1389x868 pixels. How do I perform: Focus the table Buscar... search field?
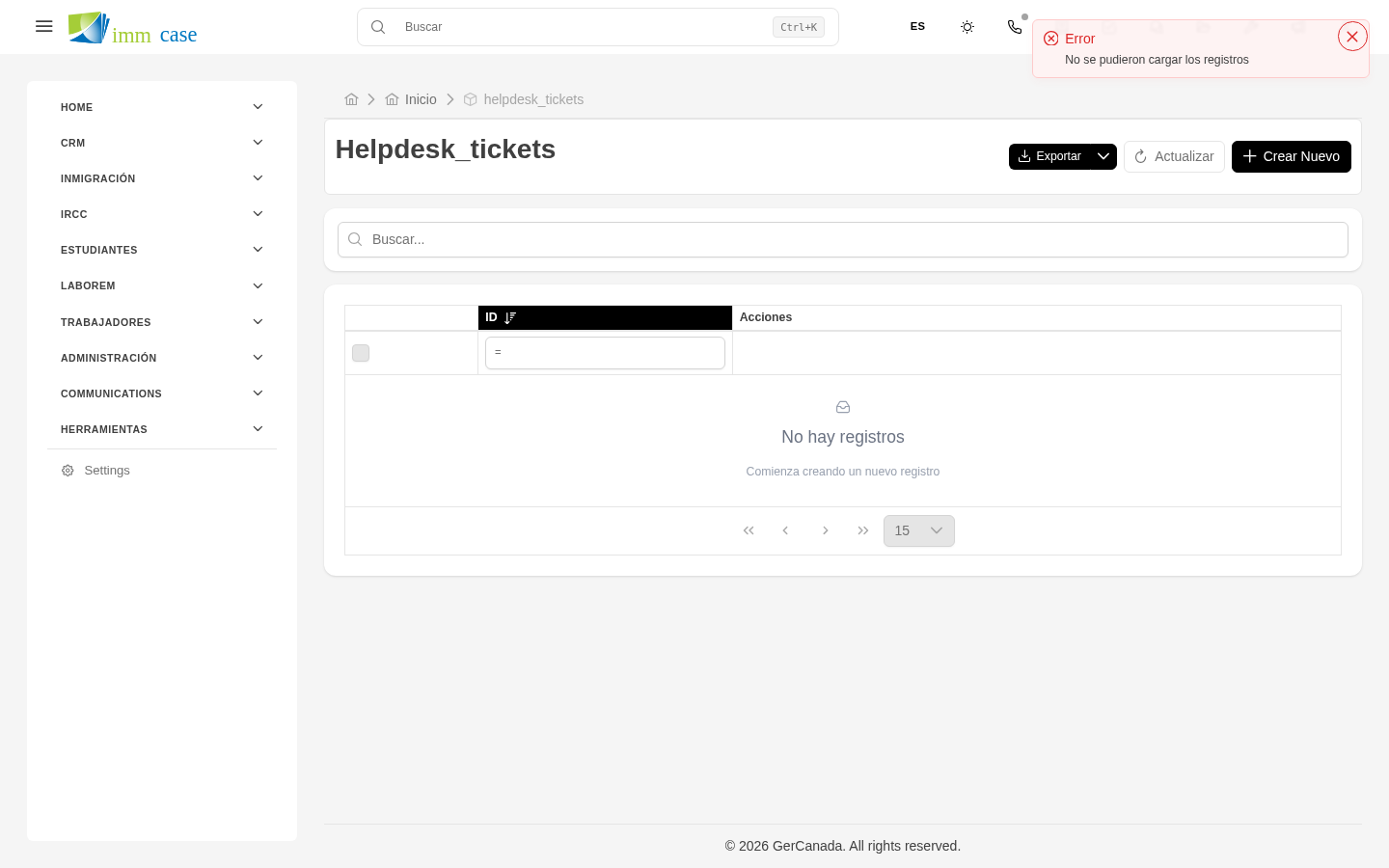click(x=842, y=239)
